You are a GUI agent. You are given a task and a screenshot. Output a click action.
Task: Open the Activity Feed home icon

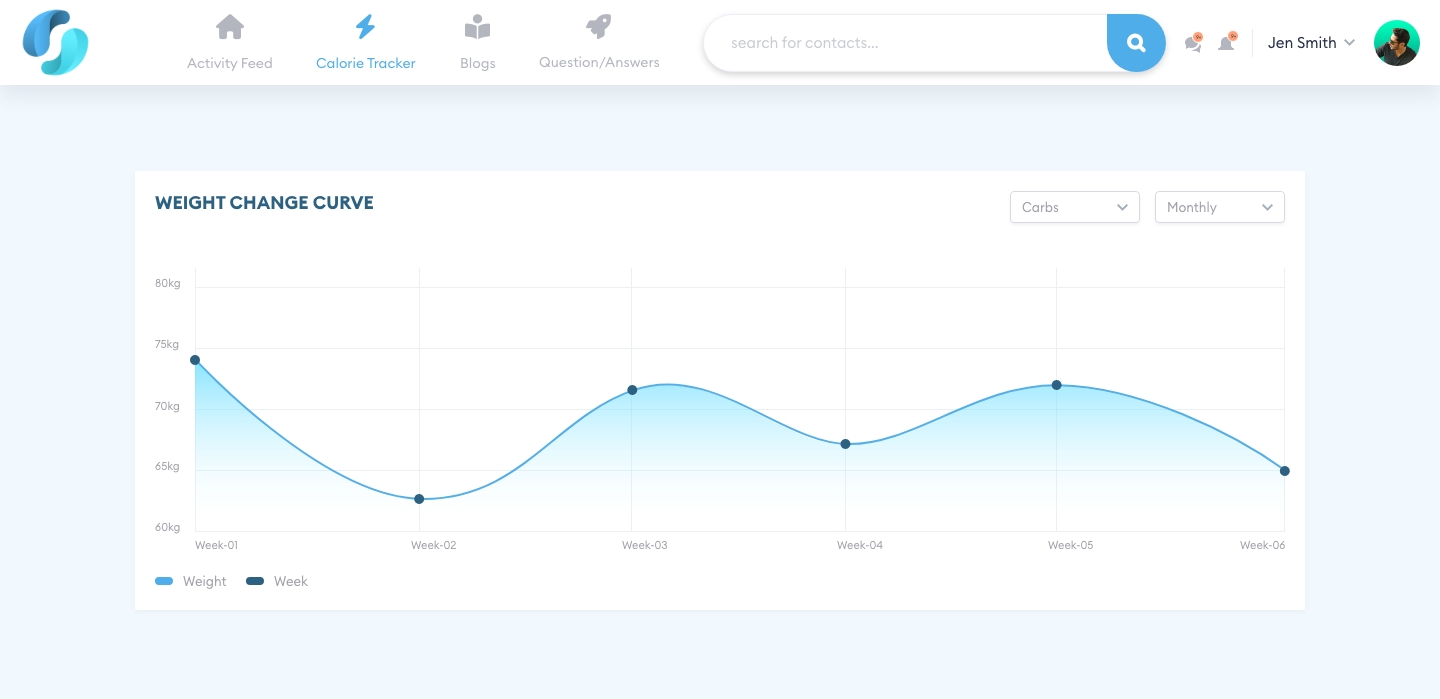[x=229, y=26]
